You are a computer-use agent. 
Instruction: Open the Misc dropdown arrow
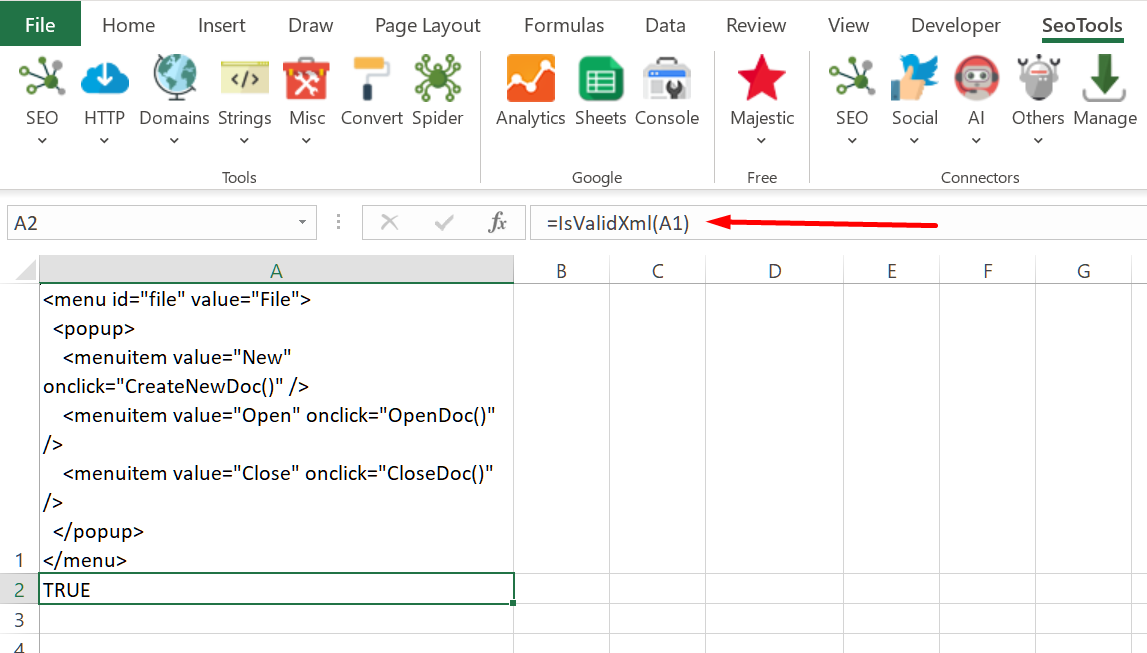(x=307, y=138)
